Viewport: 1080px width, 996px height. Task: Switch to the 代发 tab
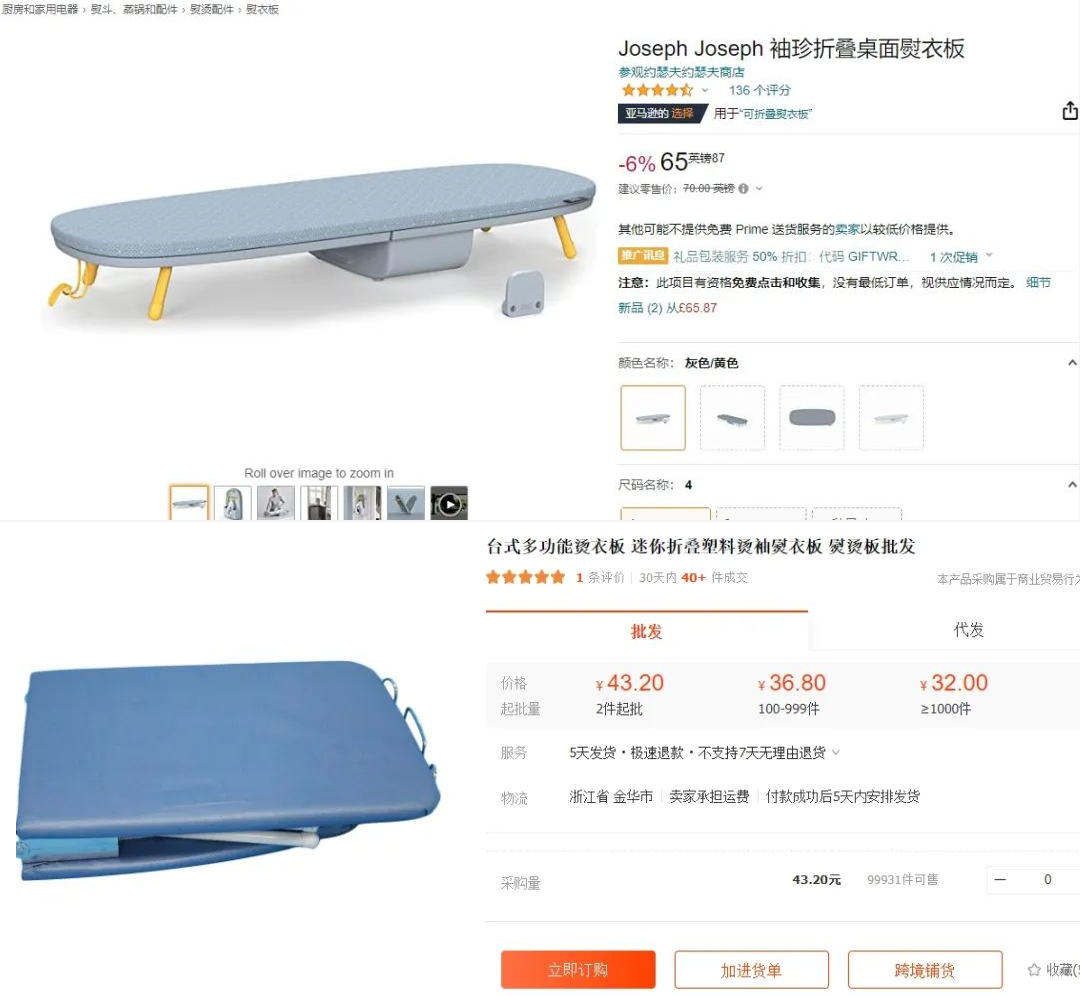pos(968,630)
